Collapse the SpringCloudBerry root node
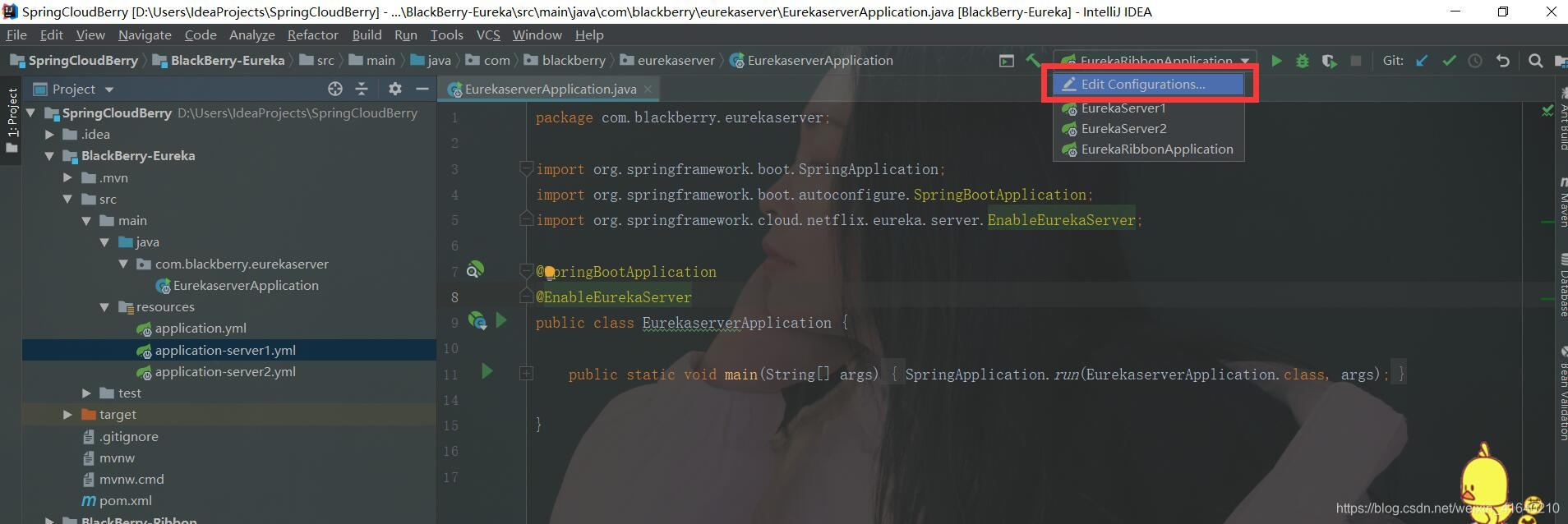The width and height of the screenshot is (1568, 524). tap(31, 113)
